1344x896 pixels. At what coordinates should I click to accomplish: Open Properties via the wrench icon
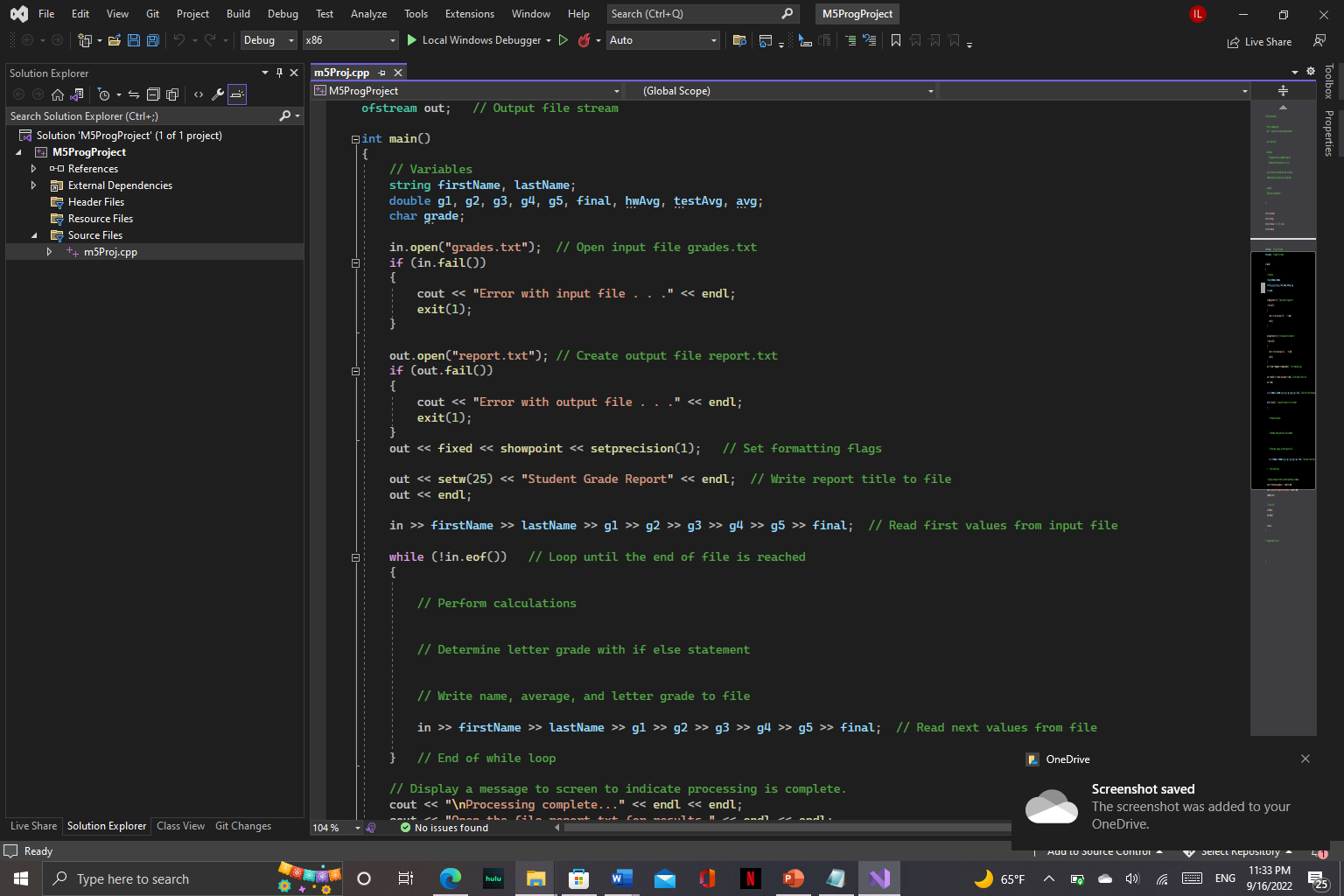[x=218, y=94]
